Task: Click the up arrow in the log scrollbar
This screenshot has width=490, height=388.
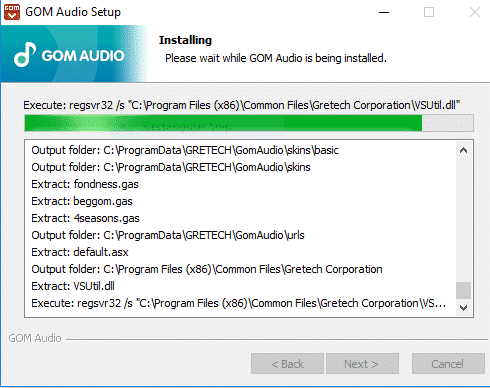Action: (x=463, y=150)
